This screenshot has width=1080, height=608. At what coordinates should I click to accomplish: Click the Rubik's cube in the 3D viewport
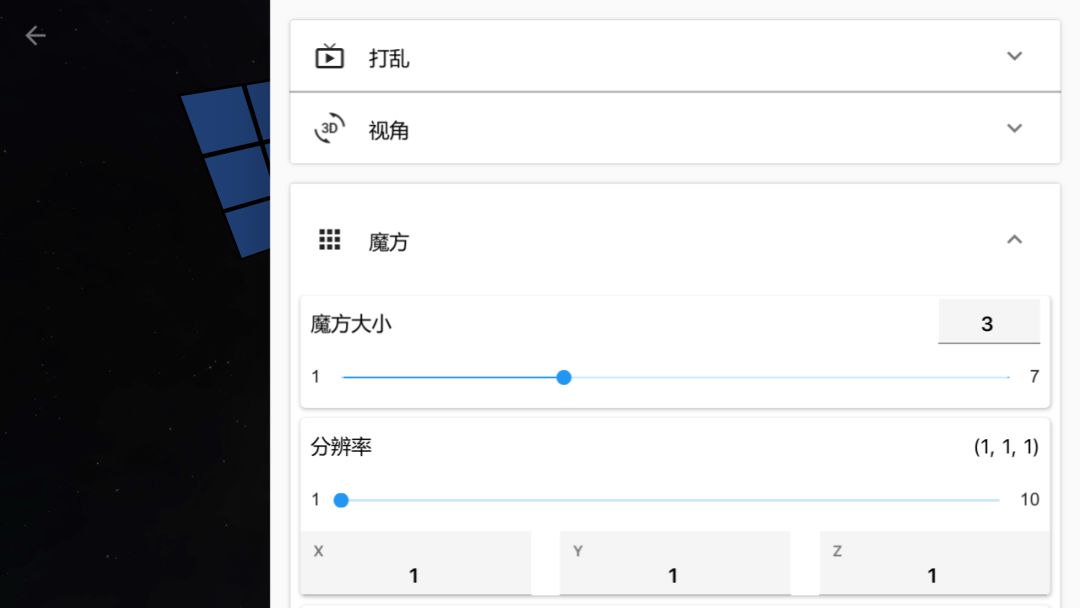click(228, 145)
